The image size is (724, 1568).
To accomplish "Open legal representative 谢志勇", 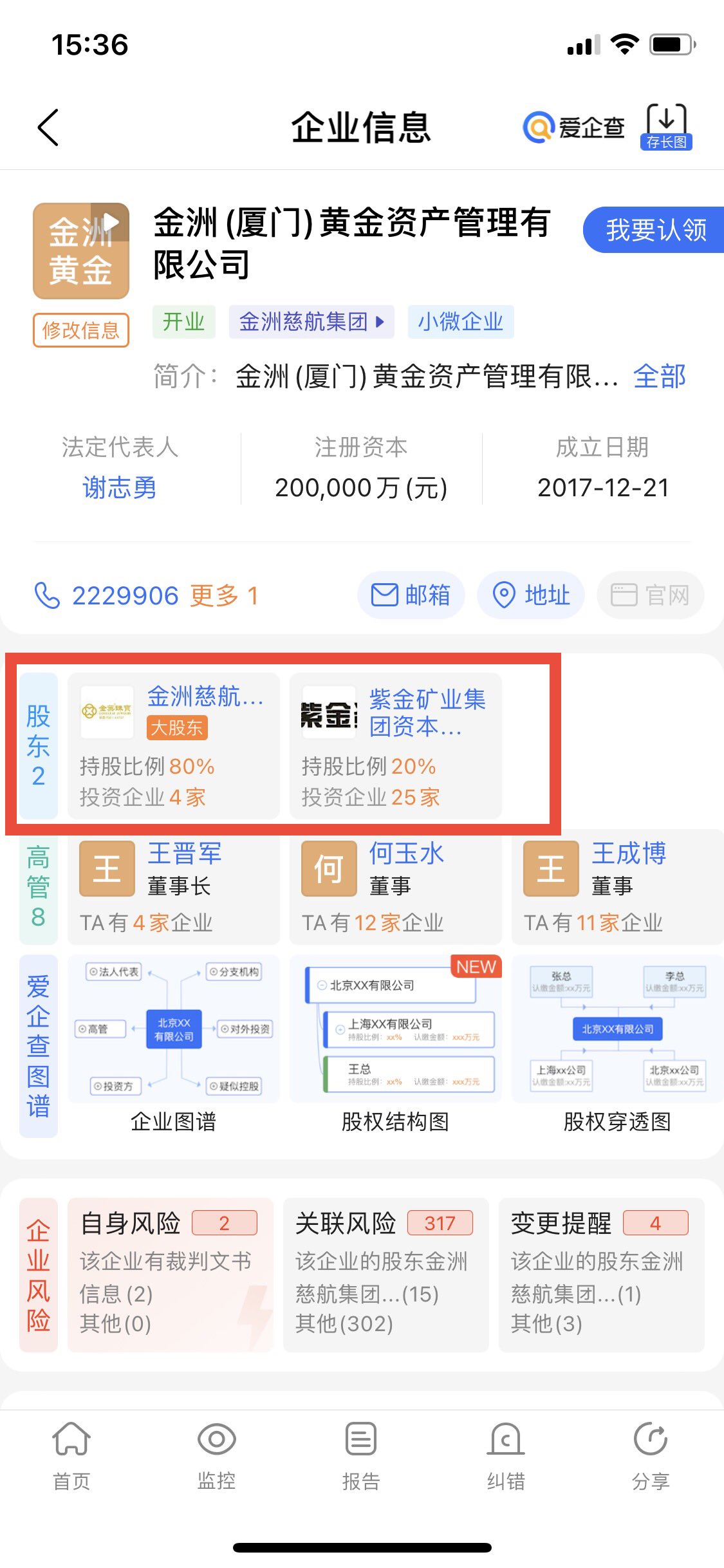I will click(x=120, y=487).
